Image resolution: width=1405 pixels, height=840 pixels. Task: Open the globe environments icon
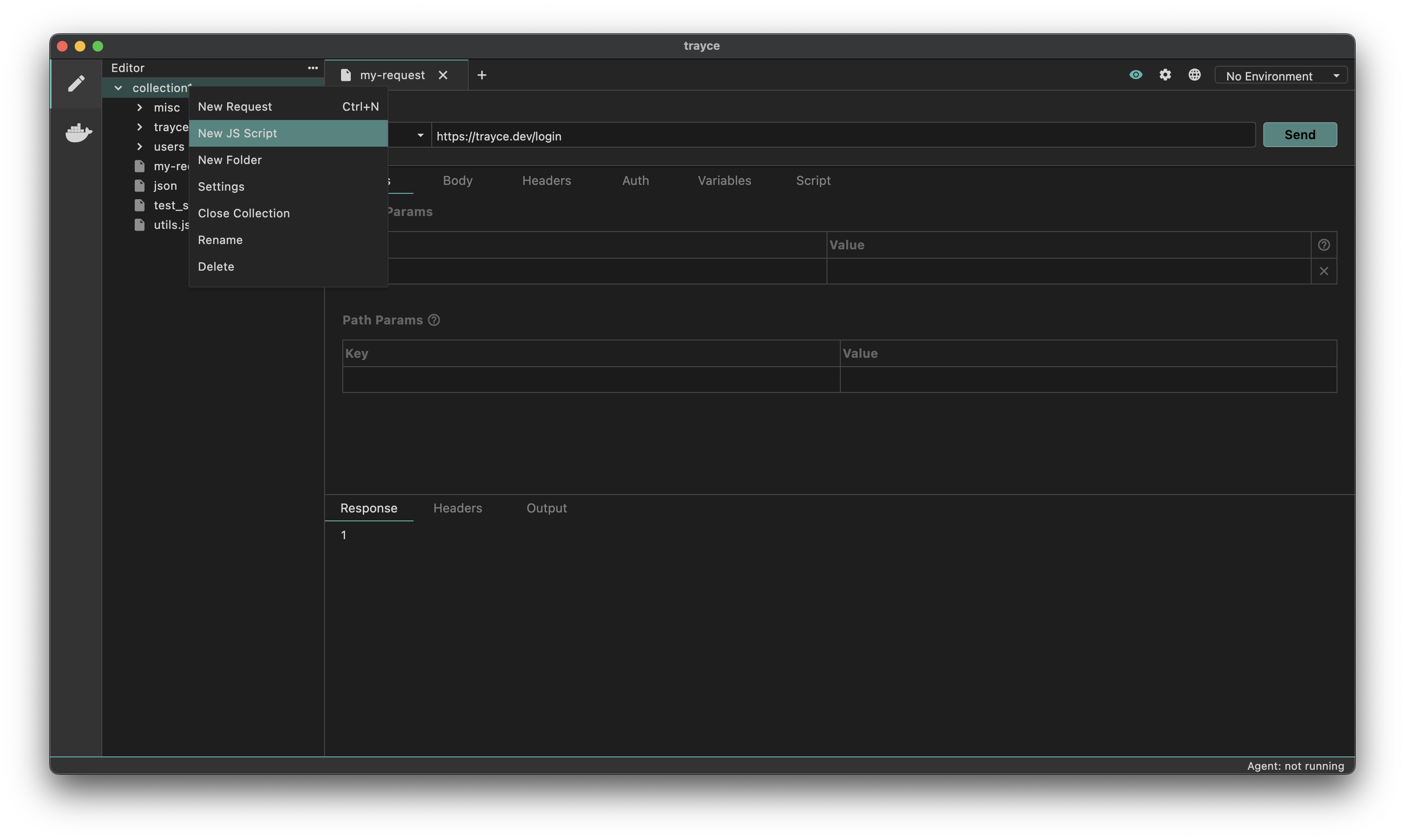(1194, 75)
